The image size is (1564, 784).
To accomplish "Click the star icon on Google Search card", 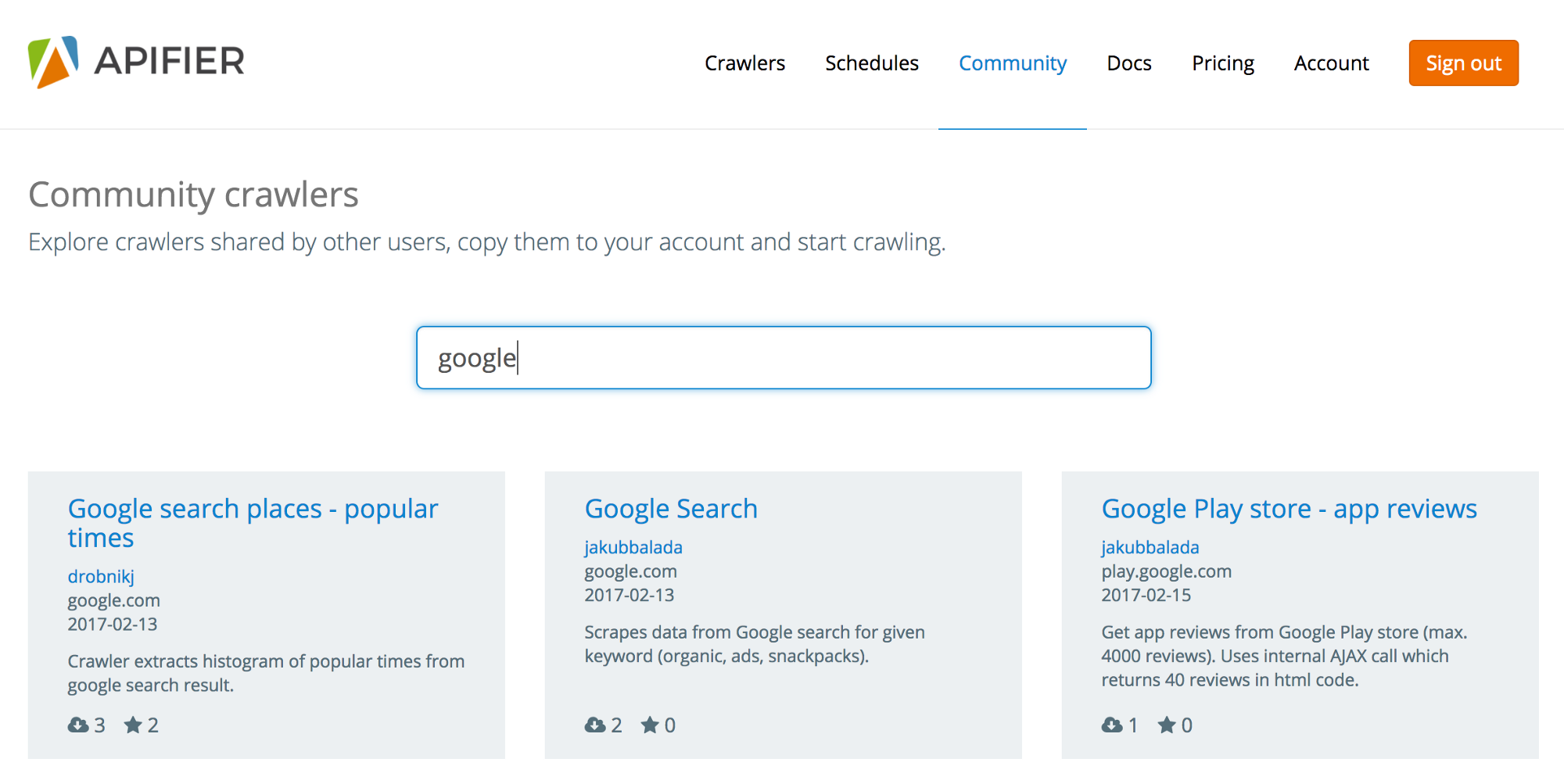I will pyautogui.click(x=650, y=725).
